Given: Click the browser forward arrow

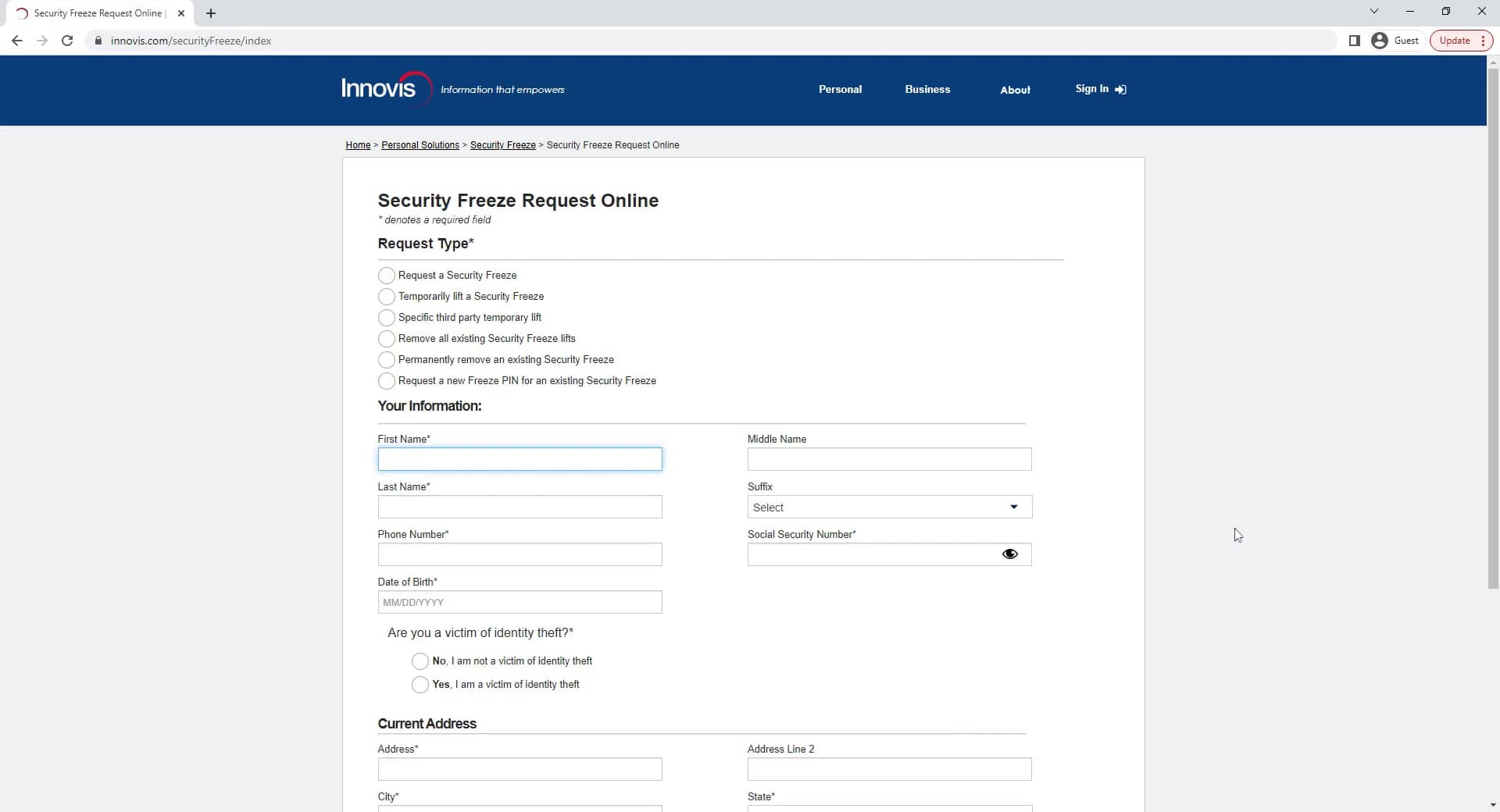Looking at the screenshot, I should click(x=42, y=41).
